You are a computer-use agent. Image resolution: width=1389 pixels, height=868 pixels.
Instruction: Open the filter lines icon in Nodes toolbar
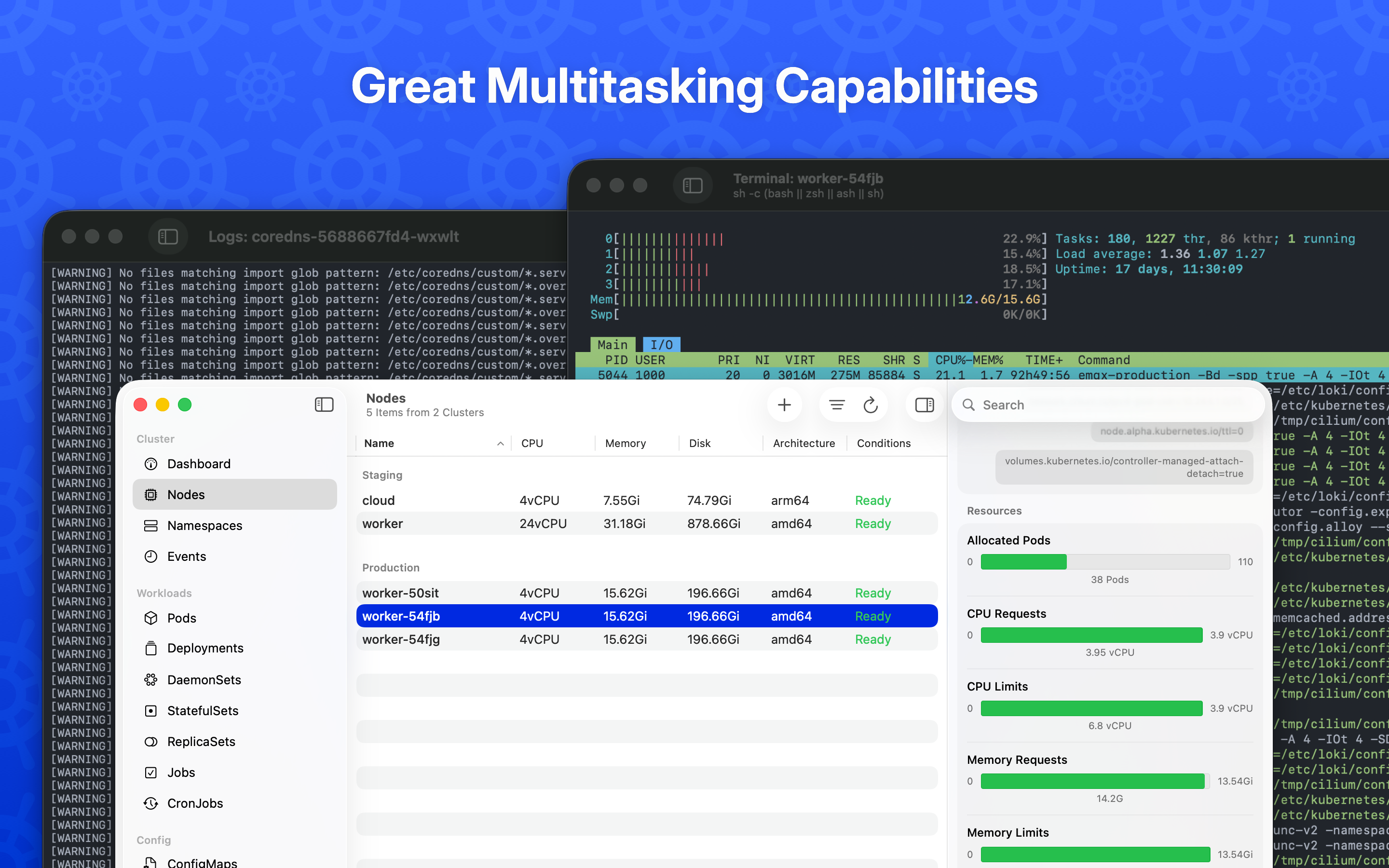pos(837,405)
